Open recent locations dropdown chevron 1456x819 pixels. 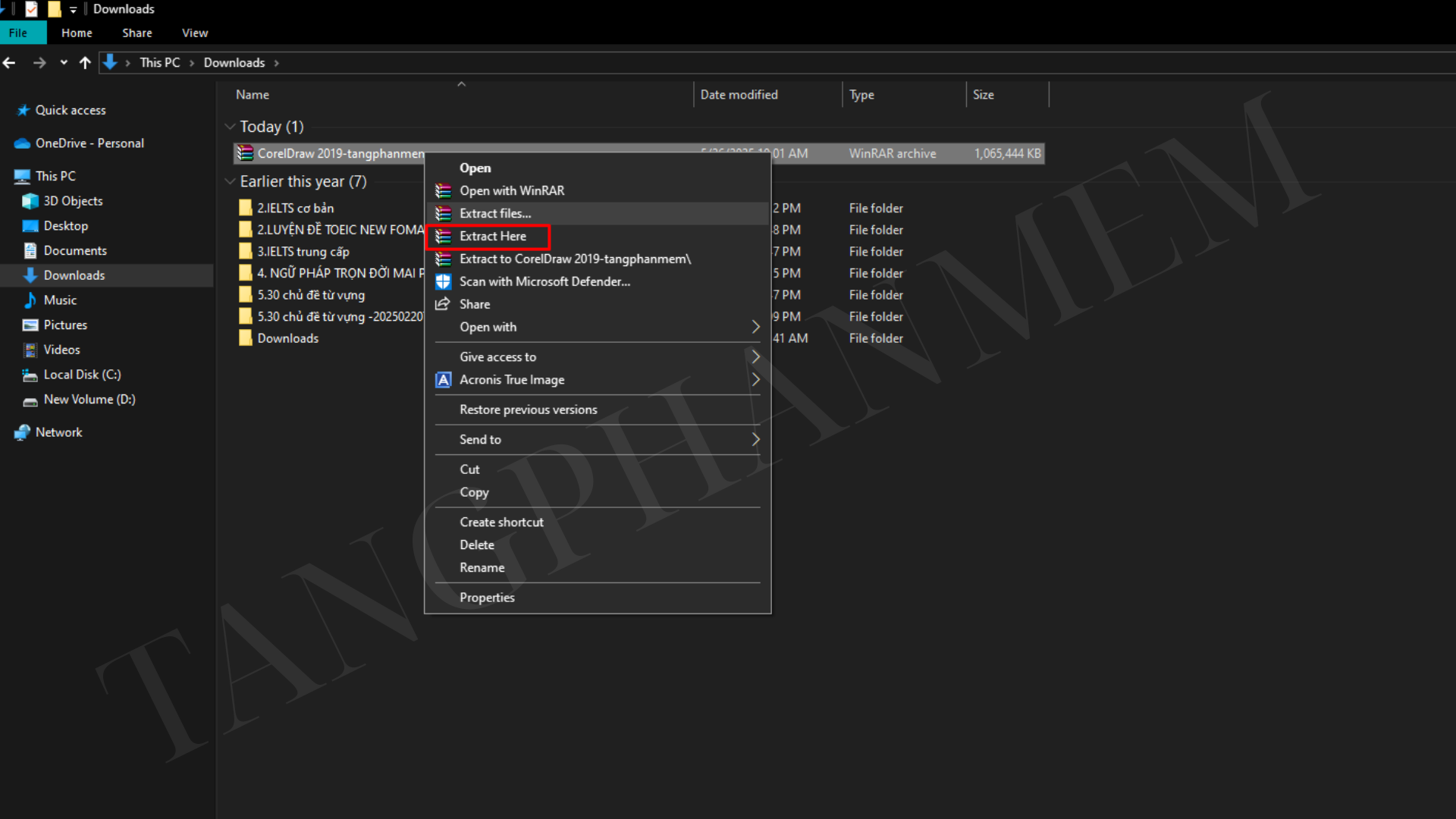pyautogui.click(x=64, y=63)
